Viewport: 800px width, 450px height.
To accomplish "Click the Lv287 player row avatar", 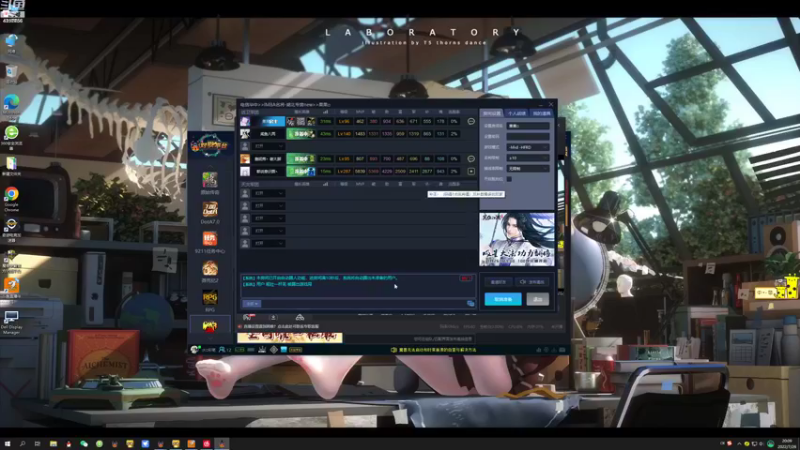I will click(245, 171).
